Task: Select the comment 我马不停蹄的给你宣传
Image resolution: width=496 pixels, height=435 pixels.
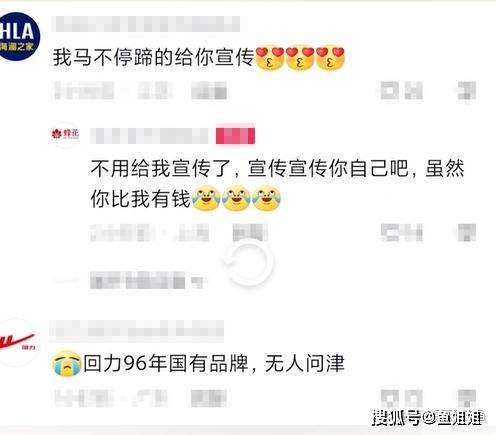Action: tap(154, 57)
